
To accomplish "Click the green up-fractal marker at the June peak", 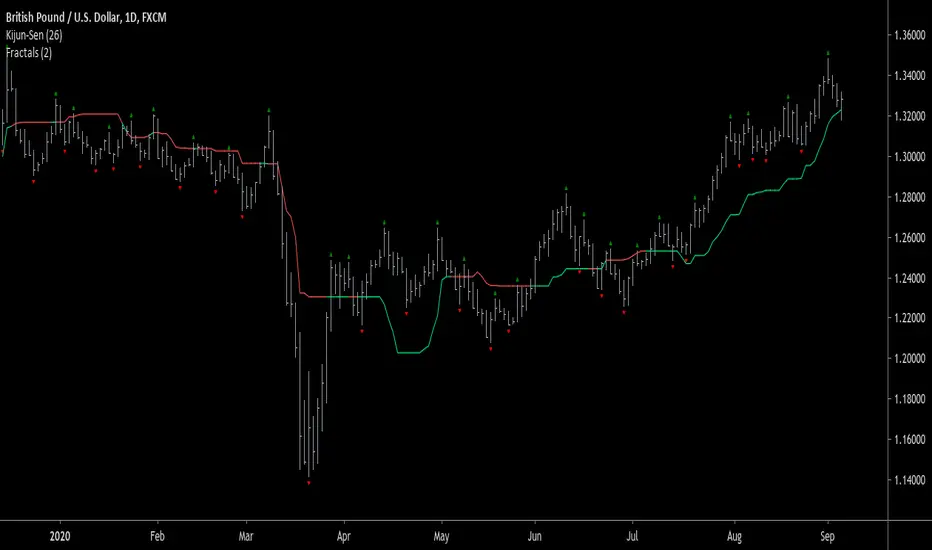I will [x=566, y=188].
